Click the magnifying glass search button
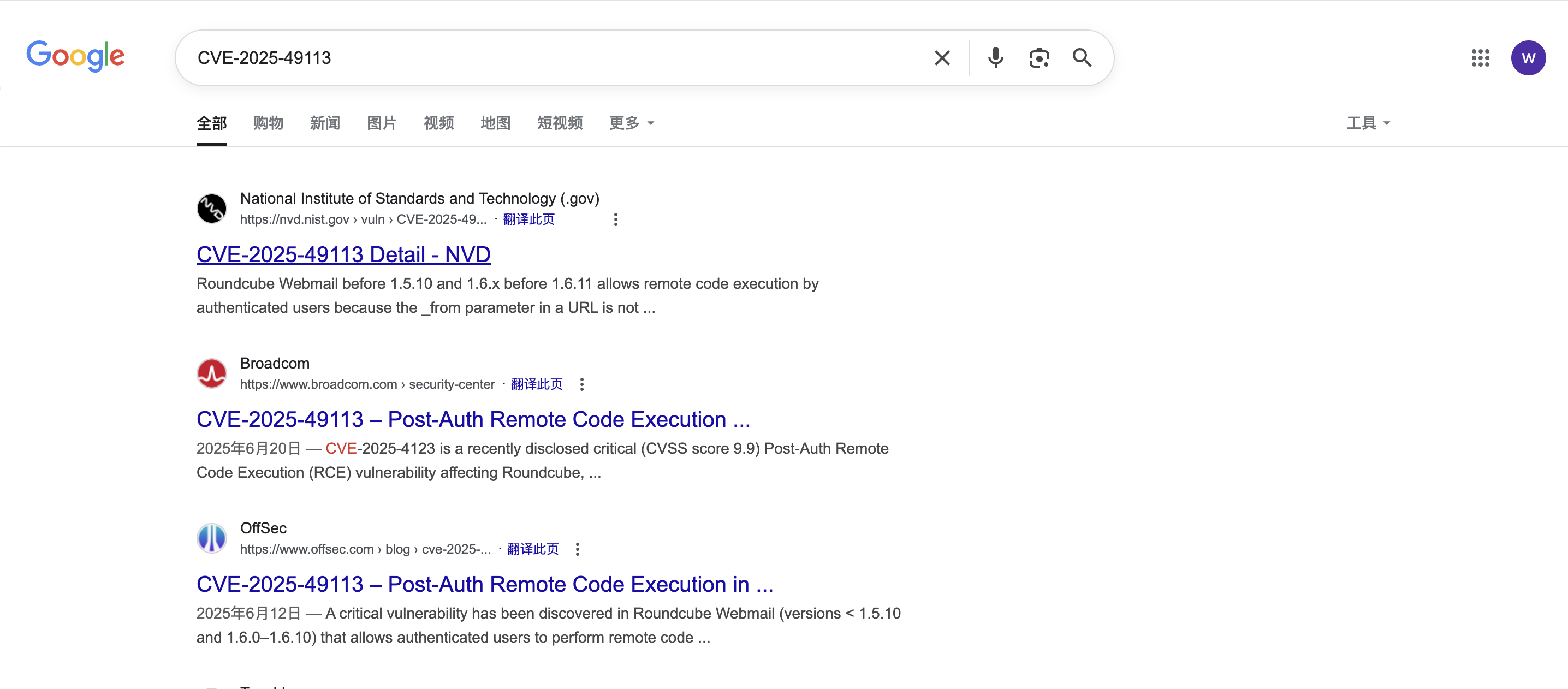1568x689 pixels. (1082, 58)
